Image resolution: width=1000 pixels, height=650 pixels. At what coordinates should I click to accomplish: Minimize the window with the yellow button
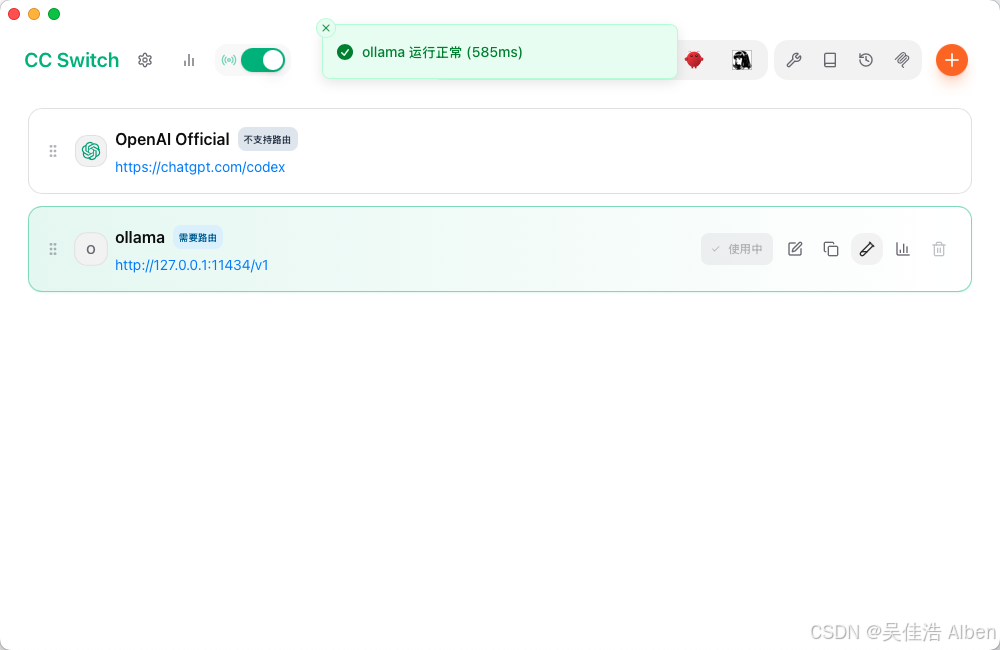(x=34, y=14)
